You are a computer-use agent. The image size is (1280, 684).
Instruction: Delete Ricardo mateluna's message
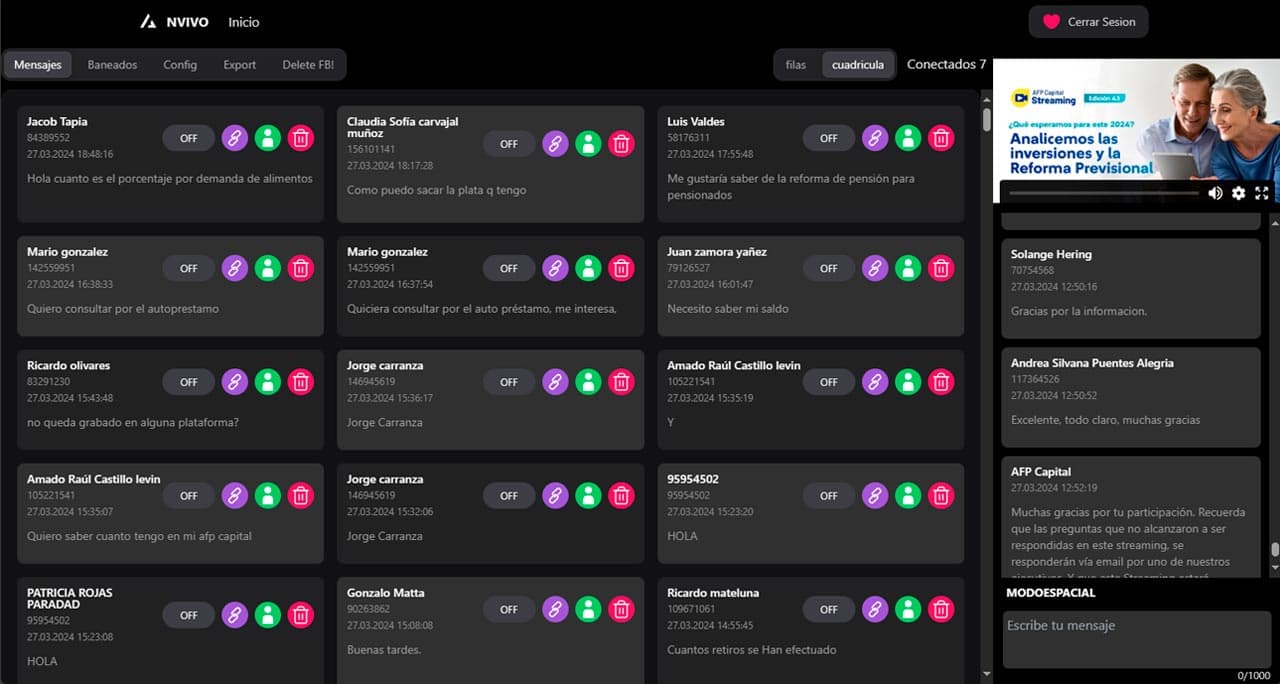(941, 609)
